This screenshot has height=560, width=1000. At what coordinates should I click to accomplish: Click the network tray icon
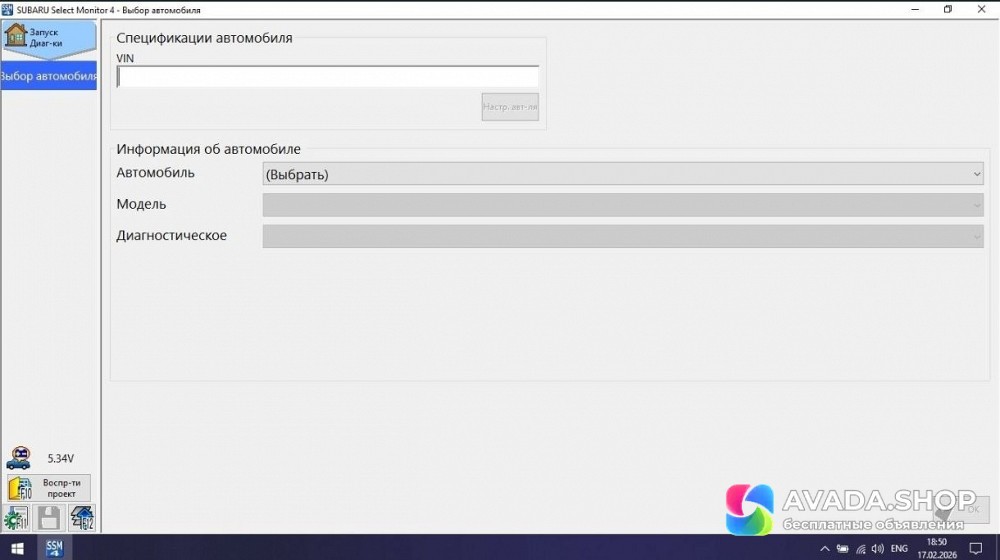[860, 549]
